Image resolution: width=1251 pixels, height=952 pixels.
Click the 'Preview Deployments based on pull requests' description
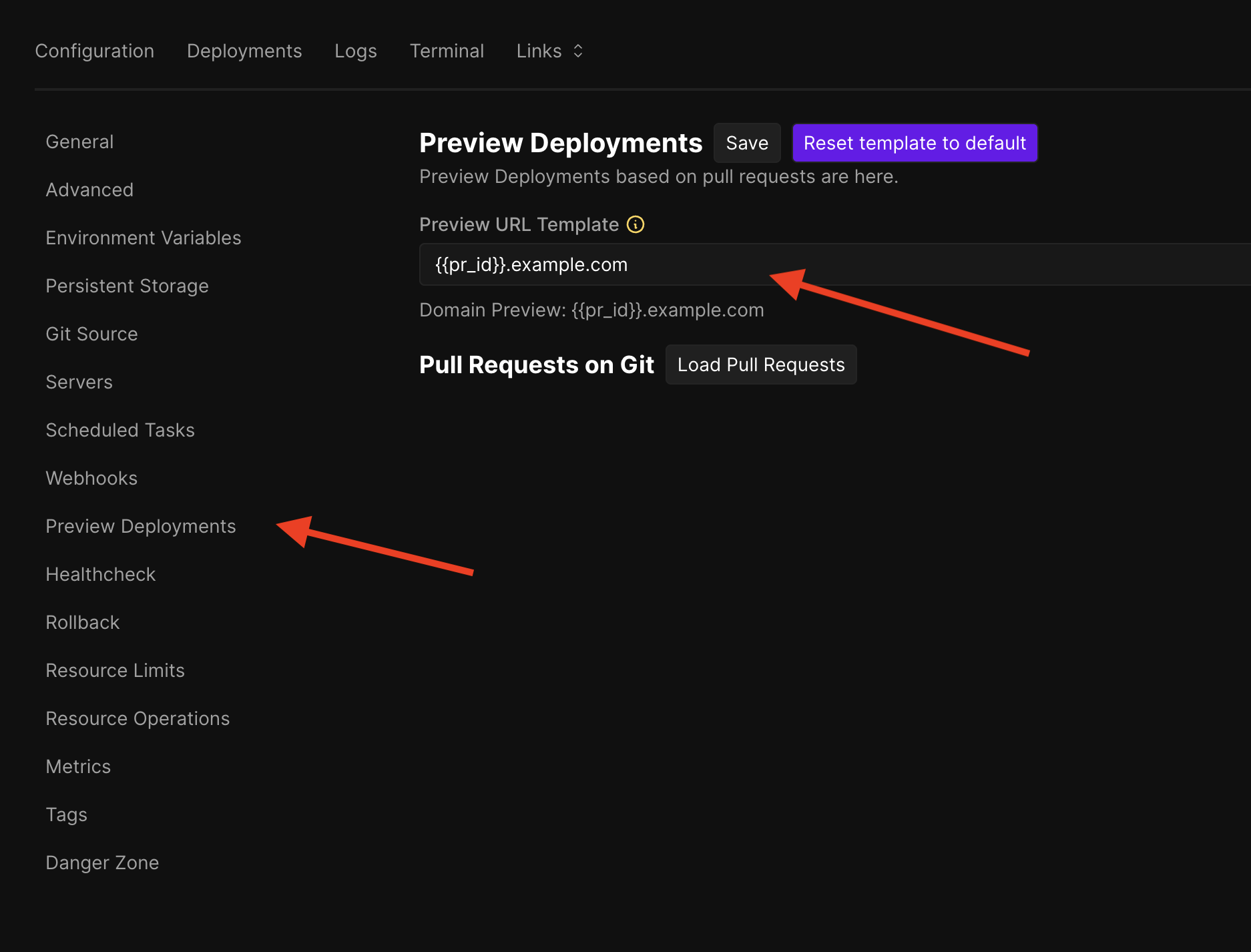coord(659,176)
